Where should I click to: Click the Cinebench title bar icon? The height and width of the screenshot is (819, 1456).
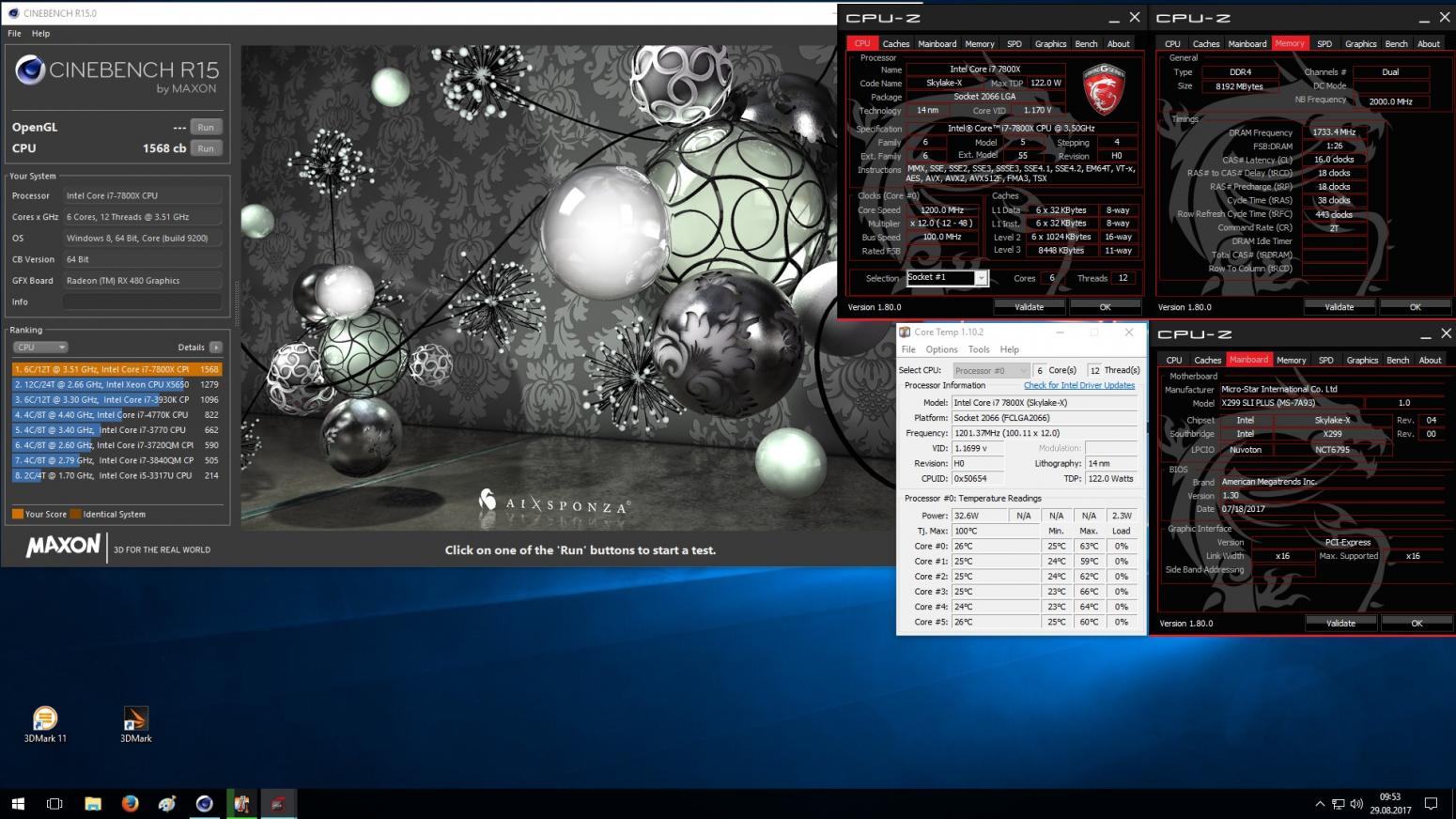13,13
